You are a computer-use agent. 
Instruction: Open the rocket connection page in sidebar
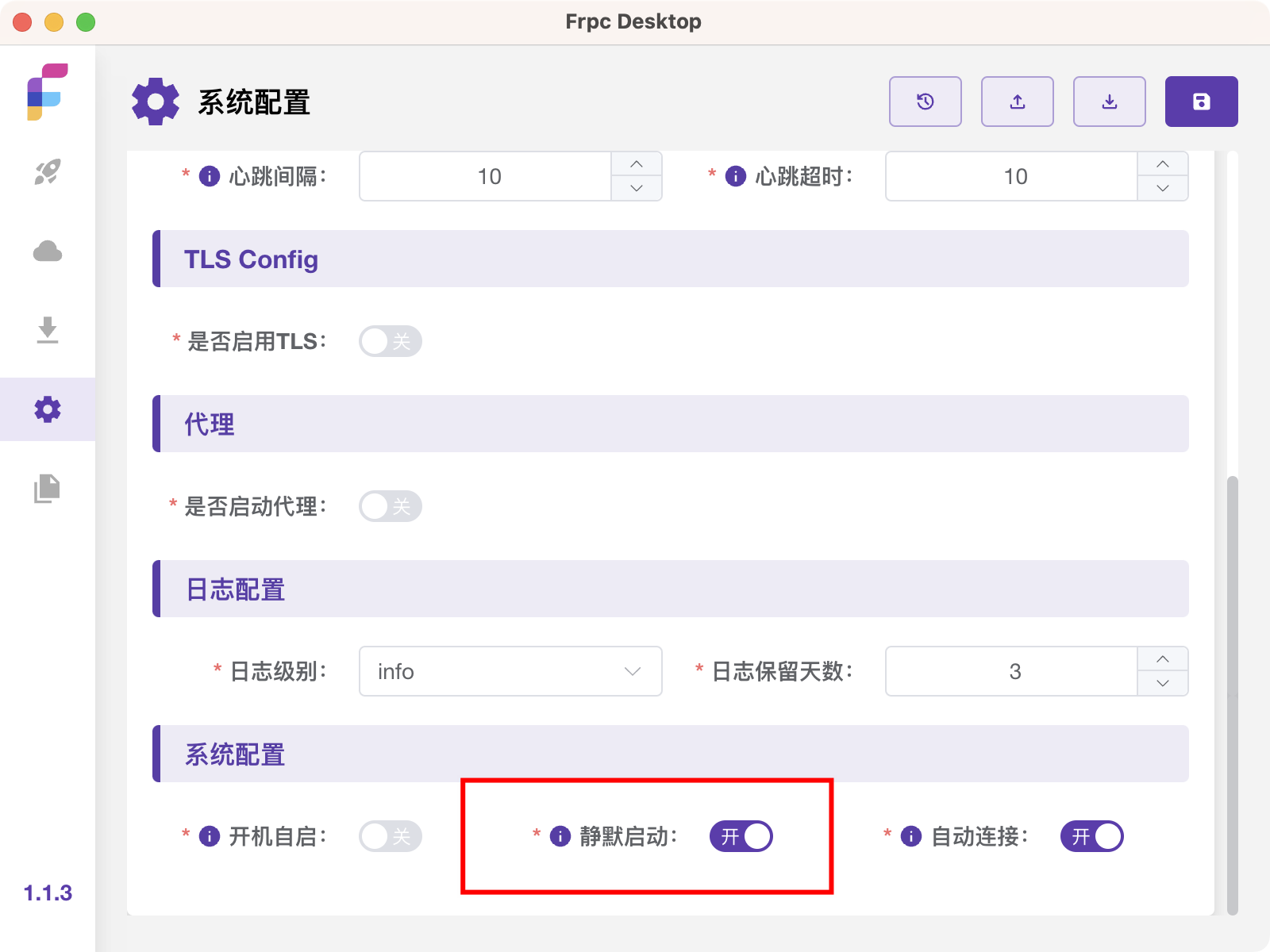tap(48, 171)
